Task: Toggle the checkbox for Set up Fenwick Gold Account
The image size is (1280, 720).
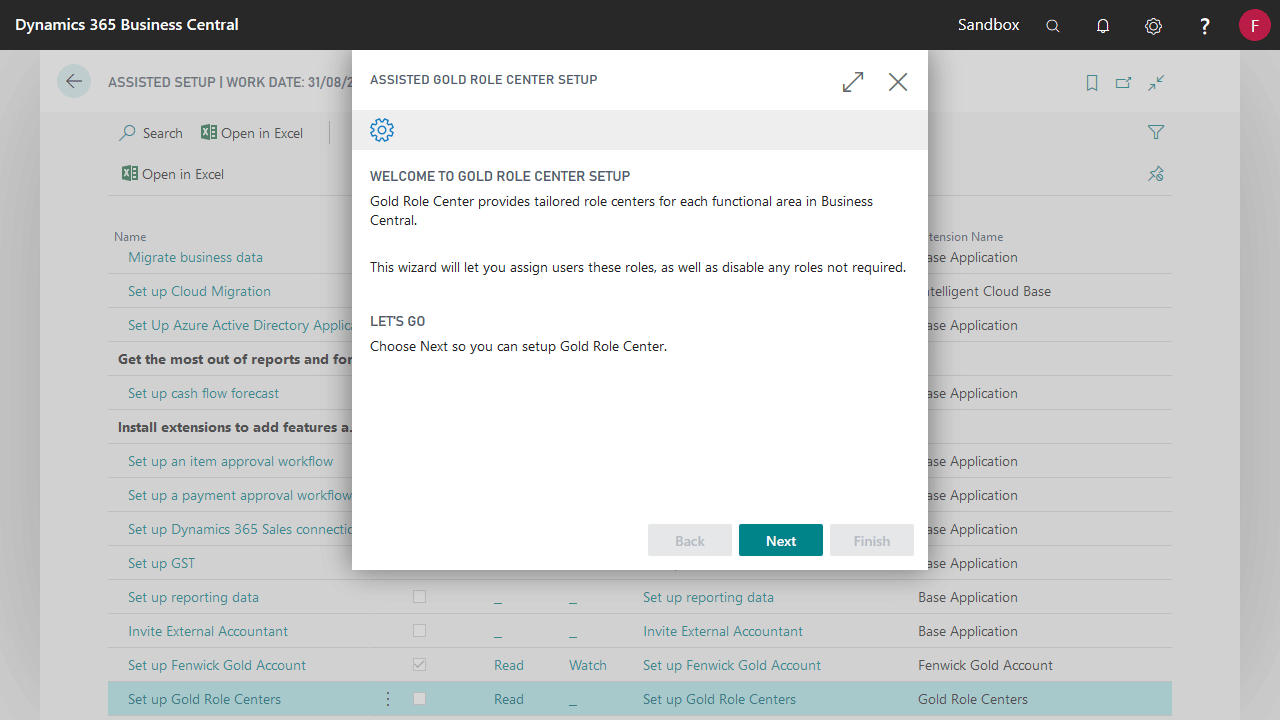Action: pos(419,664)
